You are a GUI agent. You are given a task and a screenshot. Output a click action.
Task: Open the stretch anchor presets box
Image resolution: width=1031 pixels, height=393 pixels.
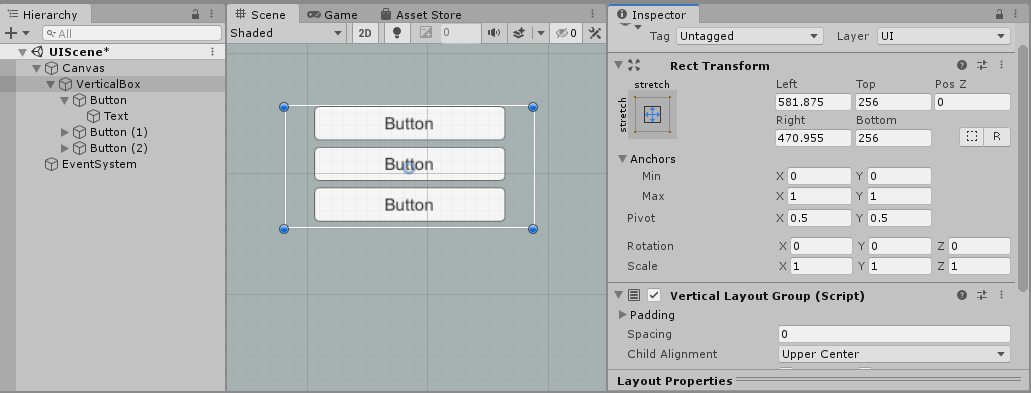[652, 115]
